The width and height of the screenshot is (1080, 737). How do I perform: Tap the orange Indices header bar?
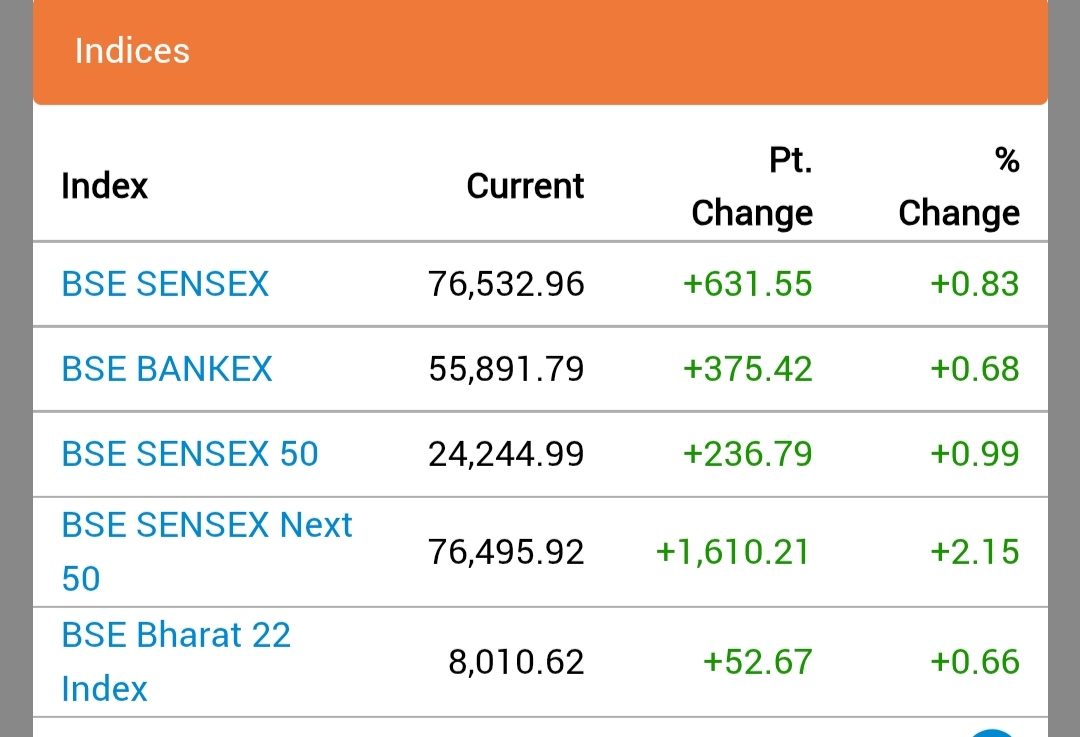(540, 52)
